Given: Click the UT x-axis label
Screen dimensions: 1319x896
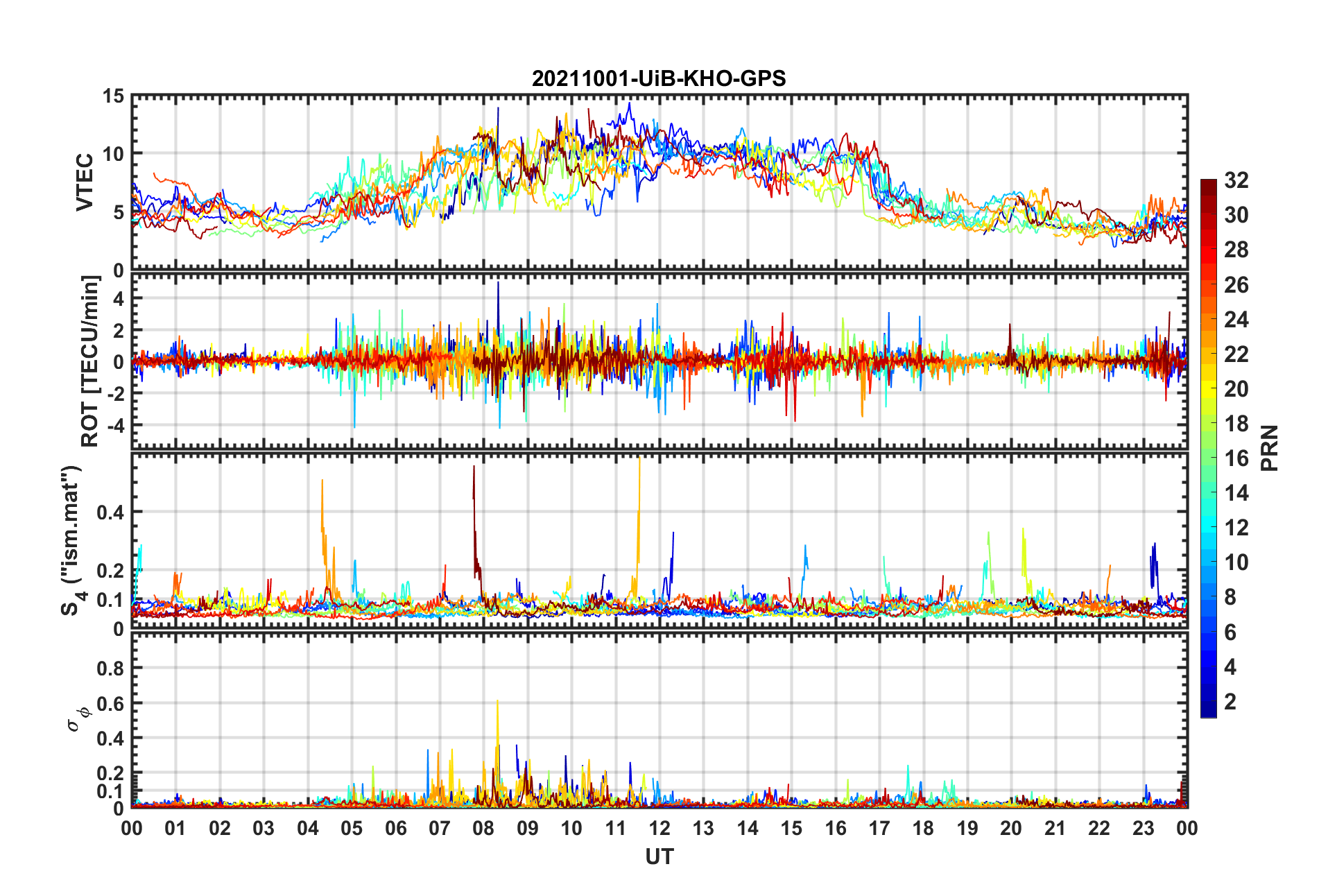Looking at the screenshot, I should click(x=659, y=857).
